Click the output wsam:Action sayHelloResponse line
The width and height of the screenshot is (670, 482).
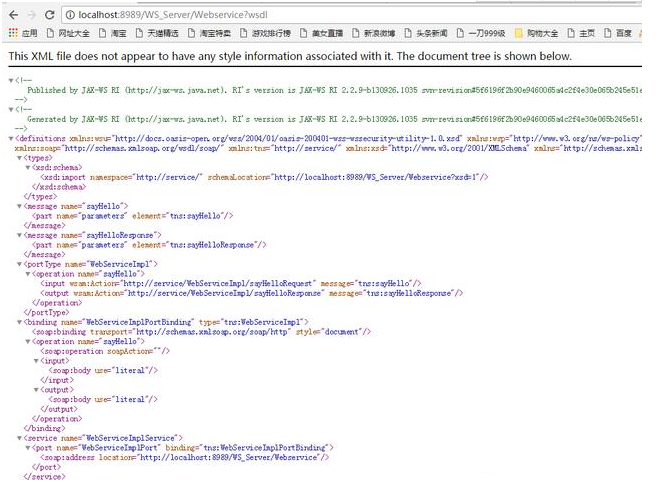click(x=252, y=293)
